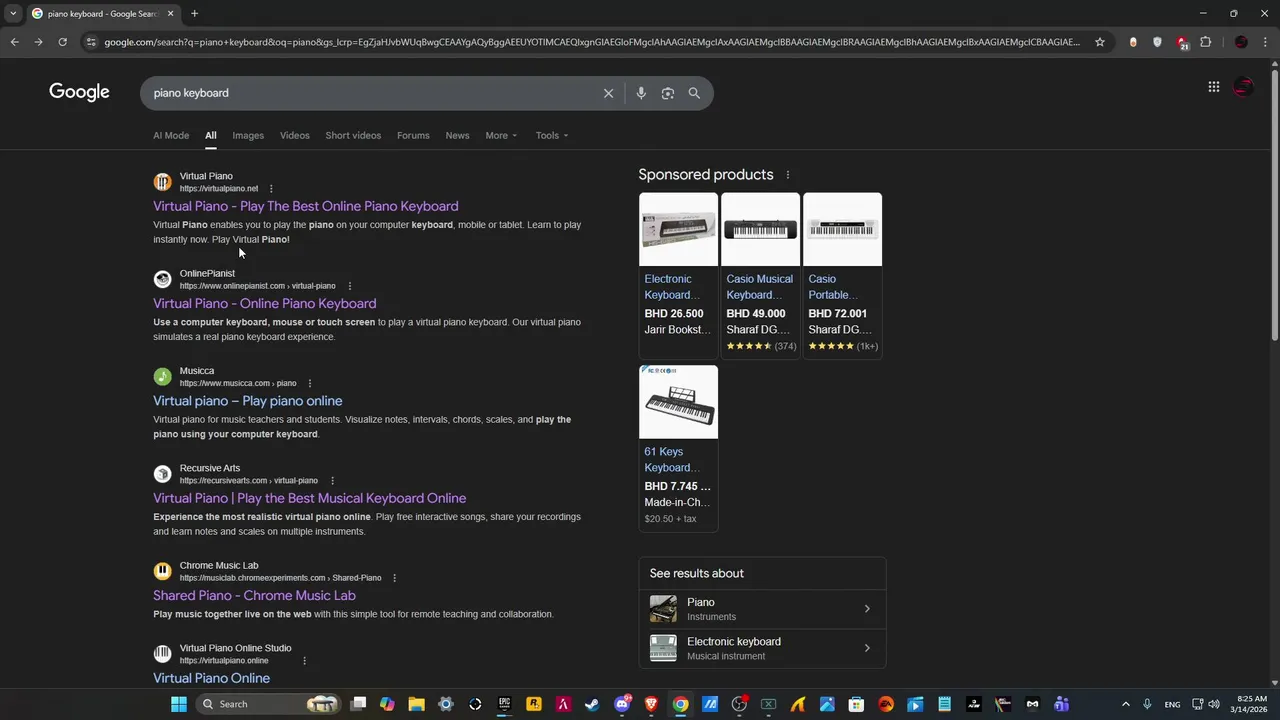1280x720 pixels.
Task: Click the browser address bar
Action: (x=590, y=42)
